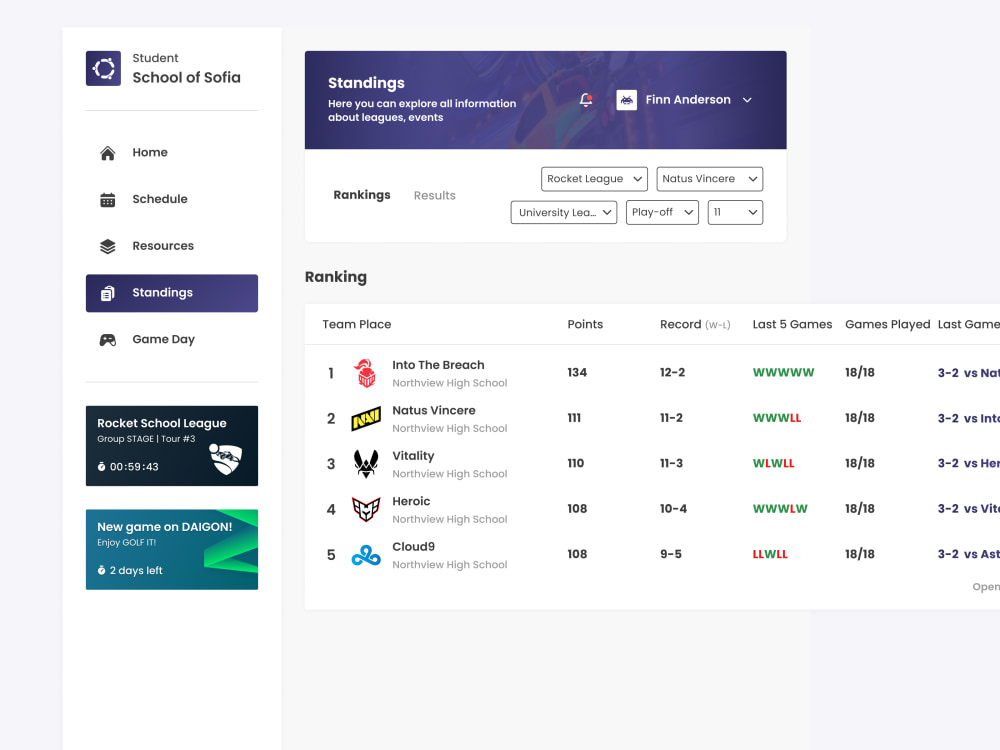Expand the Finn Anderson profile chevron
Image resolution: width=1000 pixels, height=750 pixels.
click(747, 100)
